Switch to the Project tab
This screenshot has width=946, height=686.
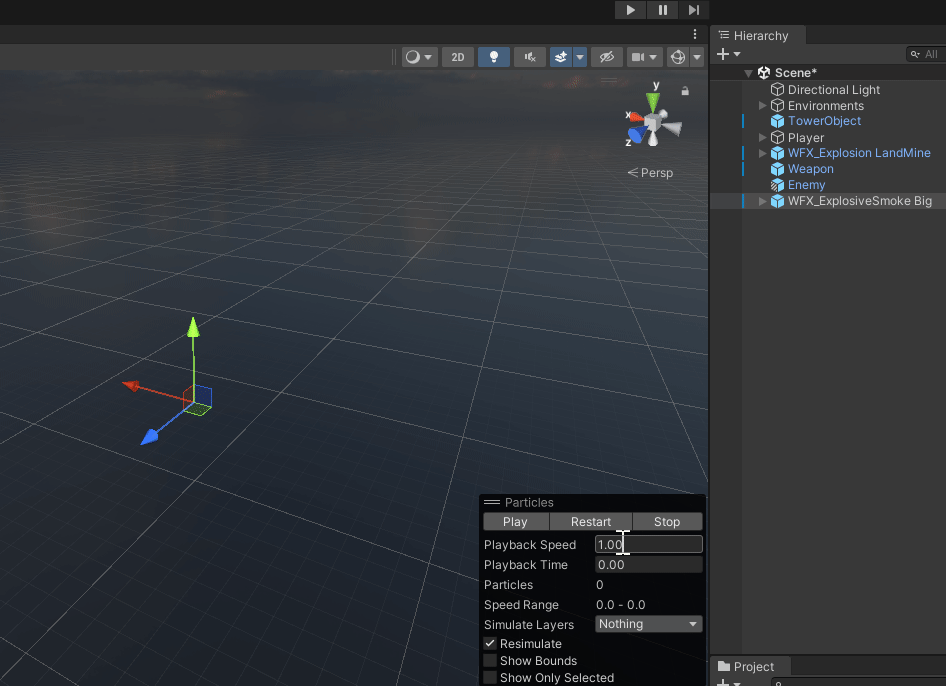pos(750,666)
